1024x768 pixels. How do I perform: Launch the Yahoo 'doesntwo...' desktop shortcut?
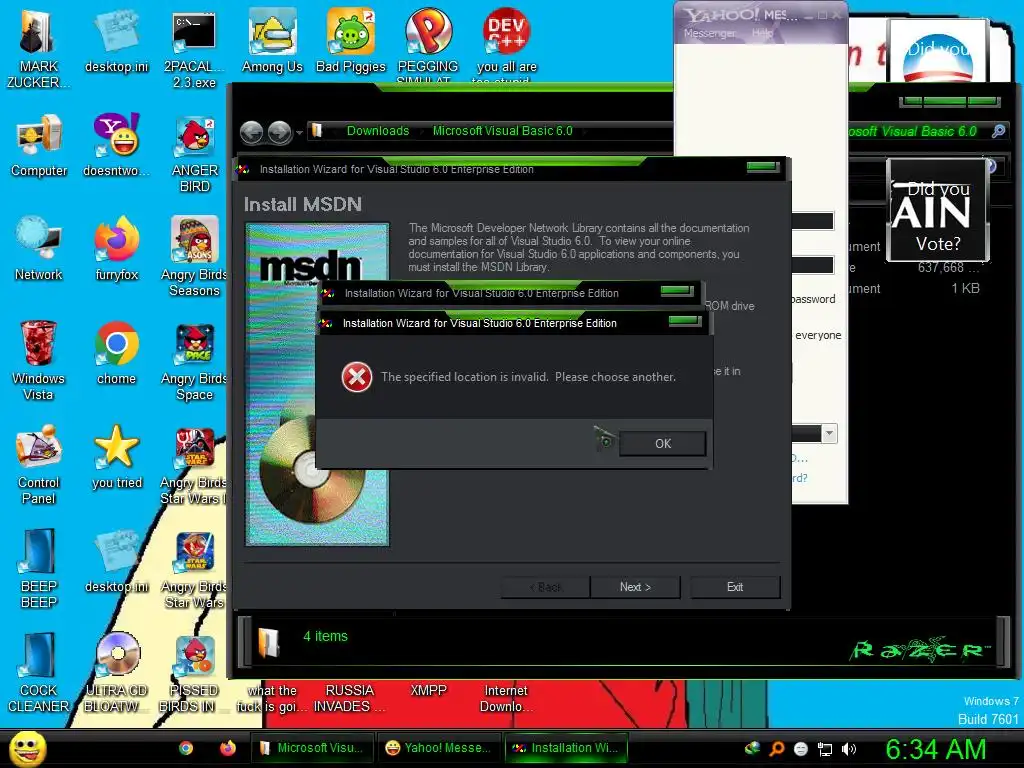(x=116, y=145)
